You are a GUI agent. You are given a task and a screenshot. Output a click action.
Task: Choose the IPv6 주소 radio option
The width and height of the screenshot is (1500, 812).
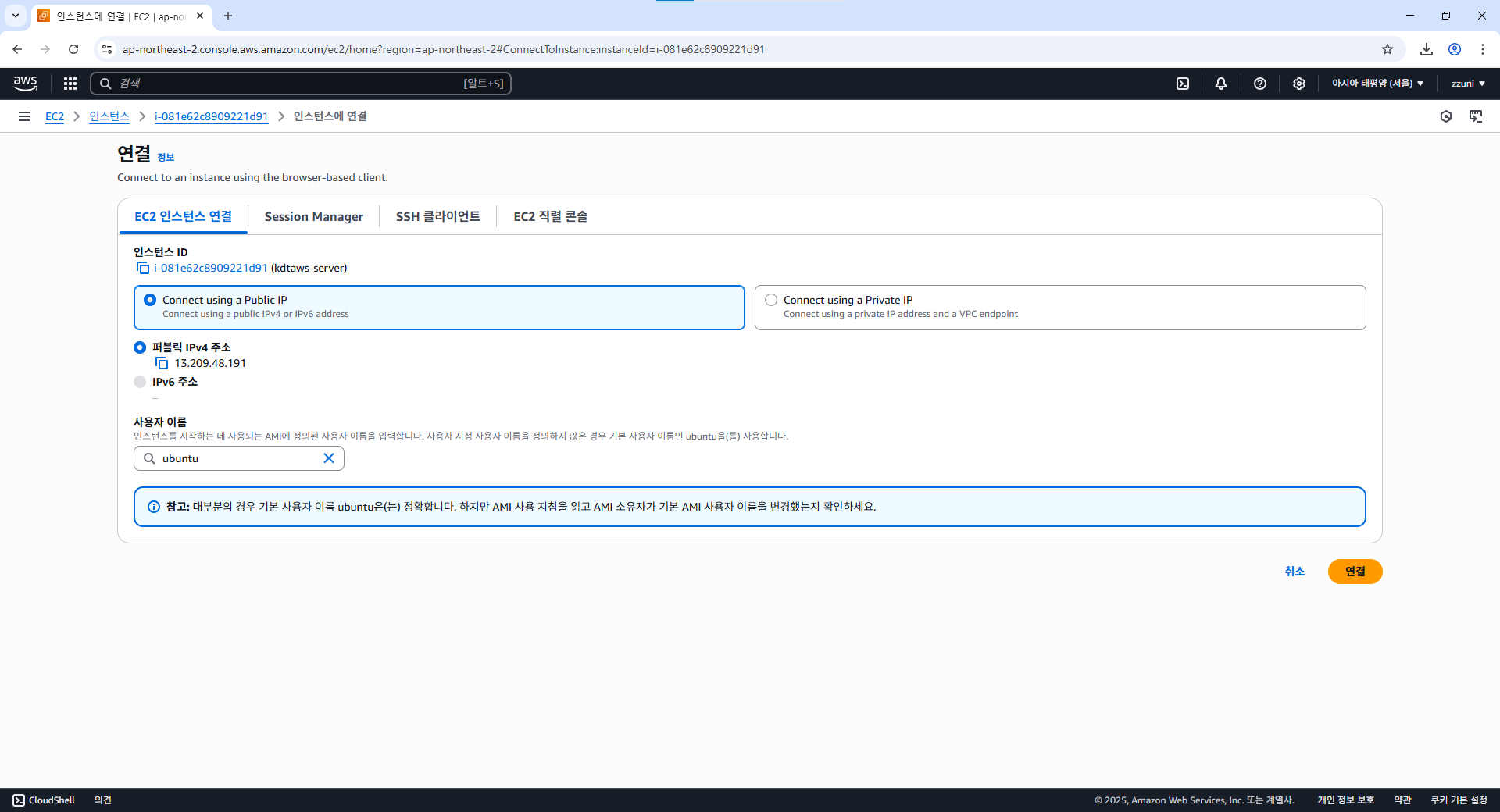[x=140, y=382]
